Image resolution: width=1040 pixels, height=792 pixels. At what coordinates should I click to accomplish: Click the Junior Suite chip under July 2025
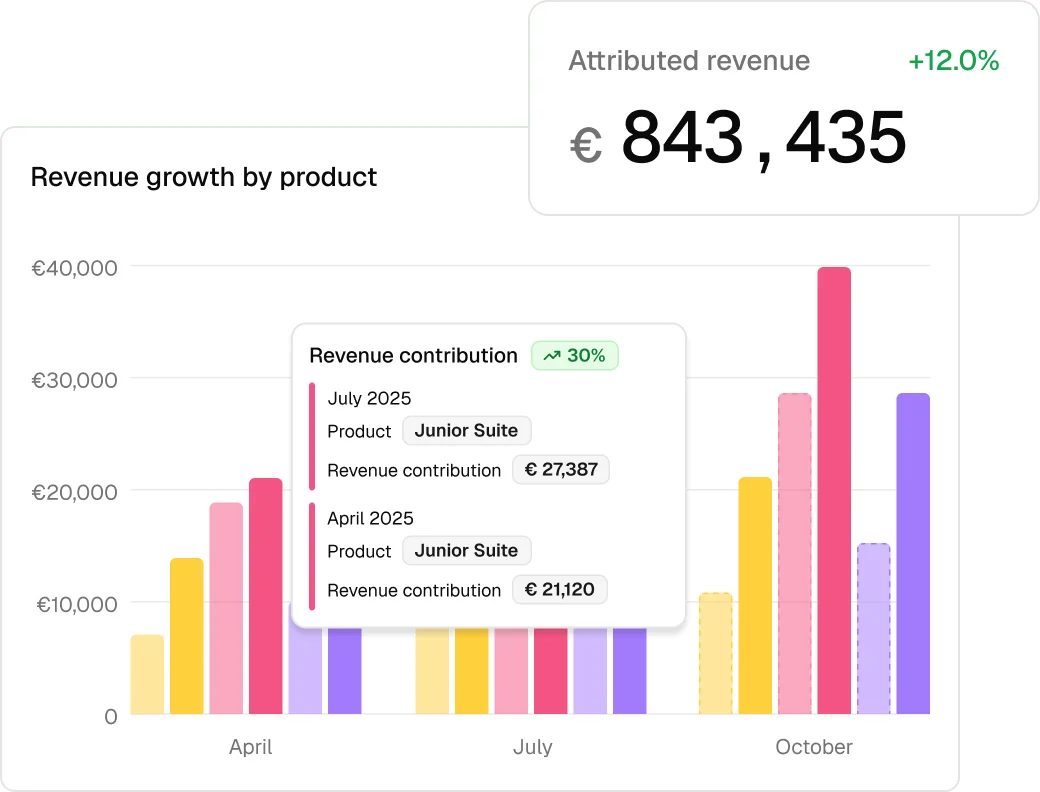tap(466, 430)
